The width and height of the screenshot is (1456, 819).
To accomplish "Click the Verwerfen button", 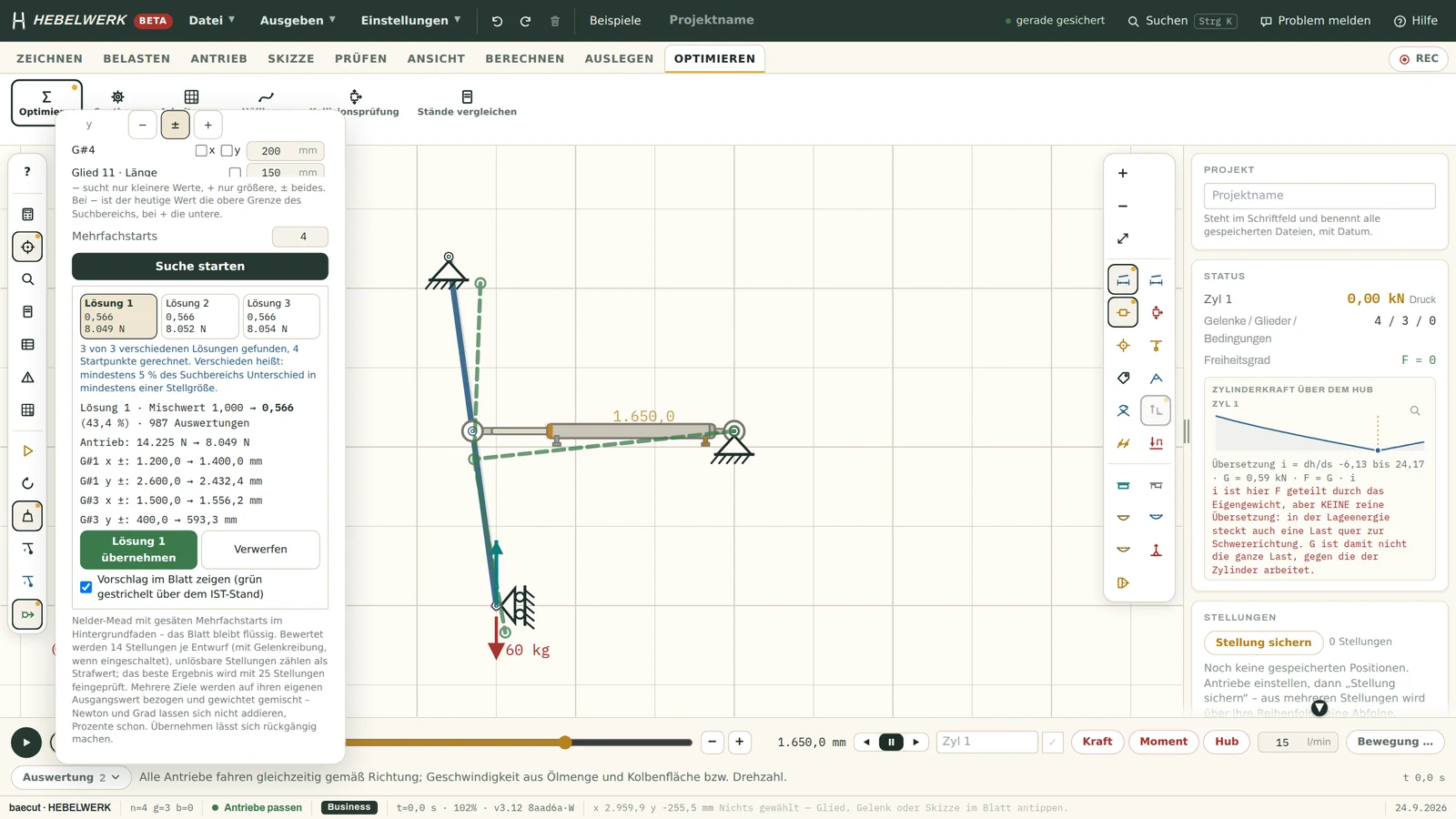I will pyautogui.click(x=260, y=550).
